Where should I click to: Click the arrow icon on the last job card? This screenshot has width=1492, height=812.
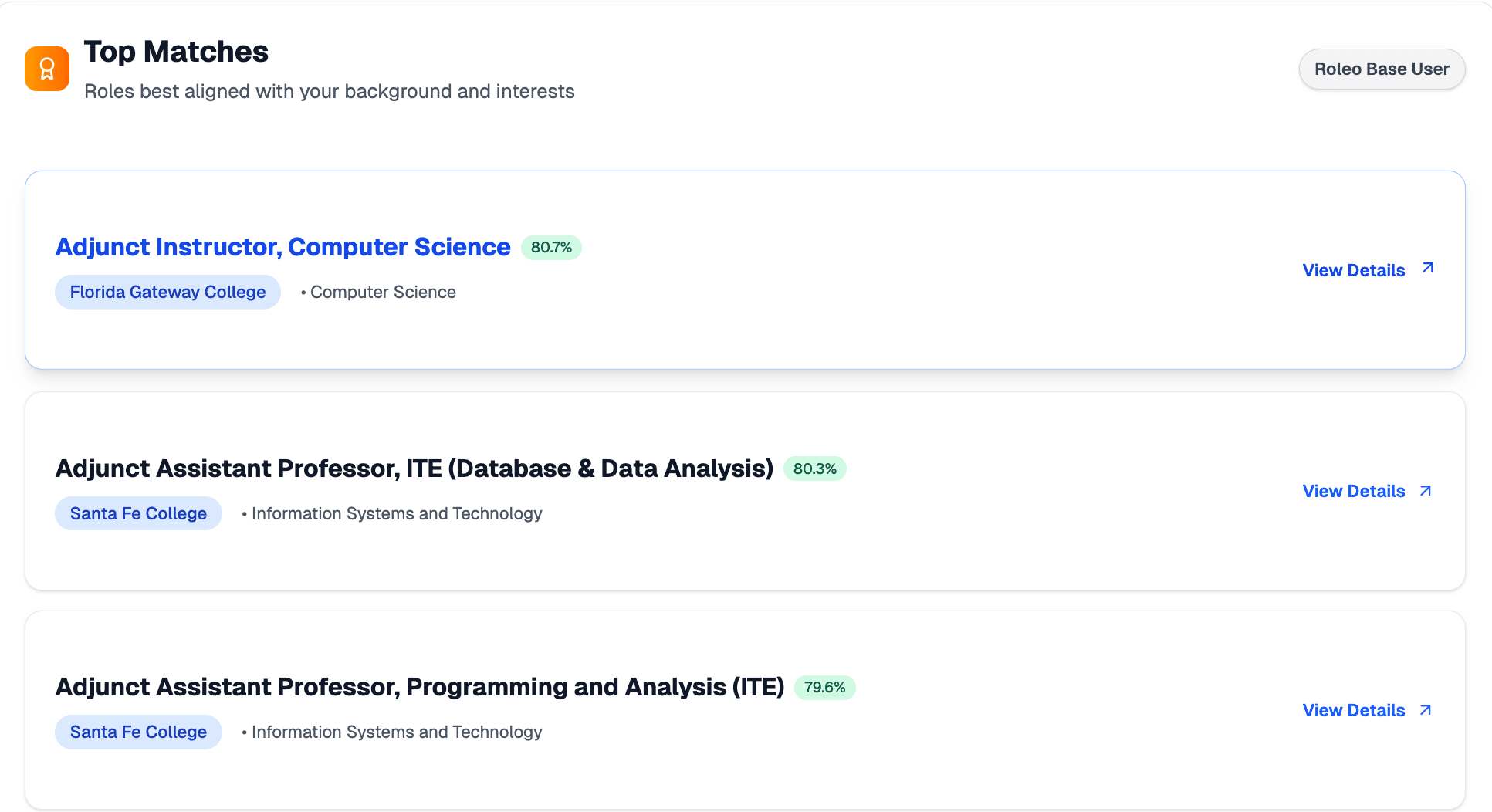click(1427, 709)
